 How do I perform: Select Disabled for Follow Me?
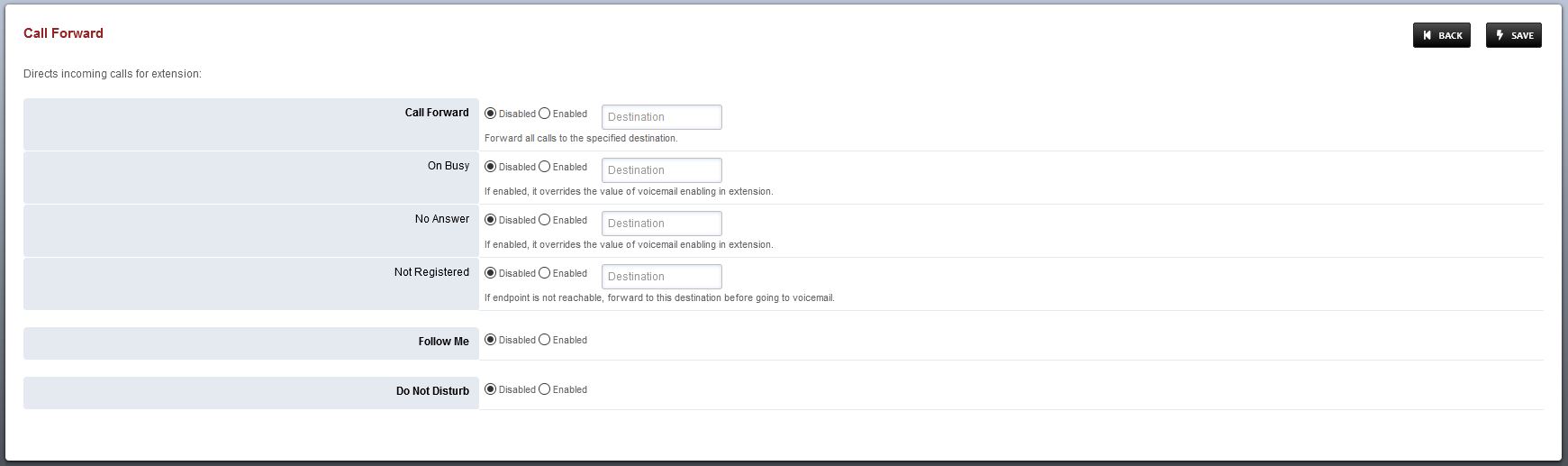(x=490, y=340)
